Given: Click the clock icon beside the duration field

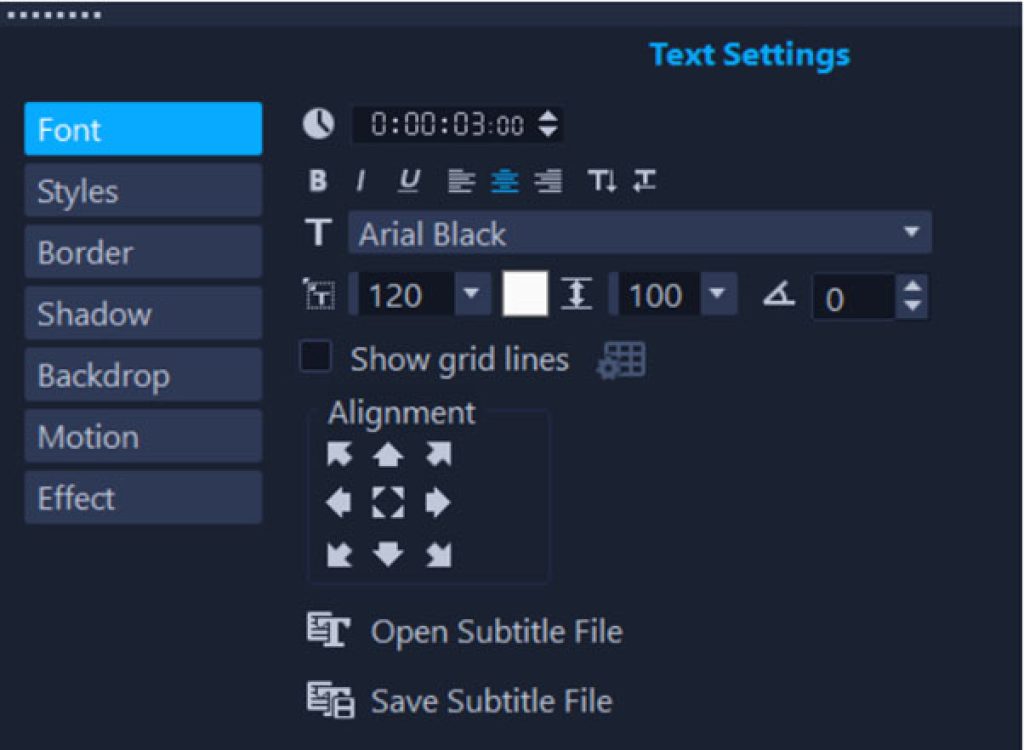Looking at the screenshot, I should [317, 124].
